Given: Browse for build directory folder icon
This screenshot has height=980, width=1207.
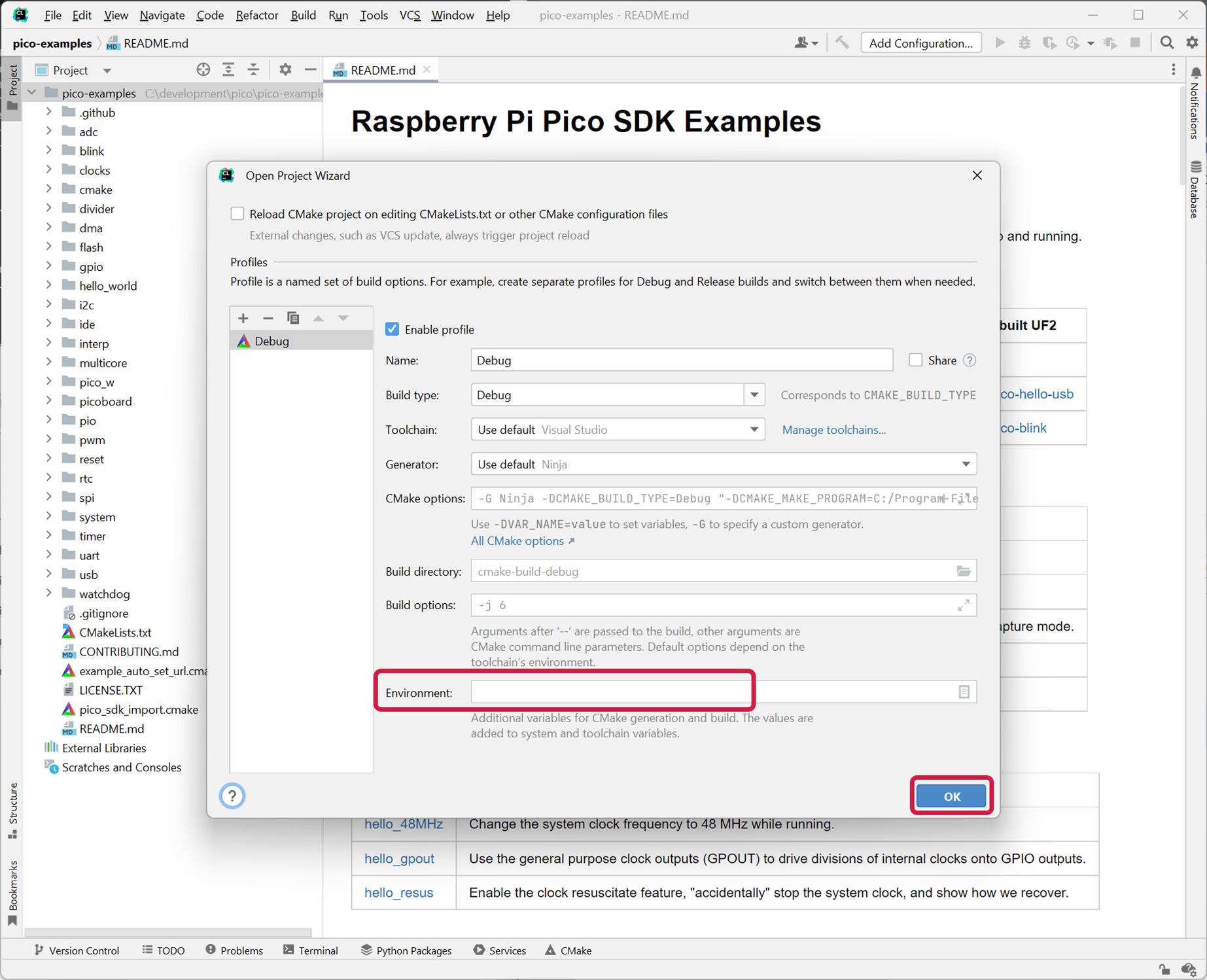Looking at the screenshot, I should (964, 571).
